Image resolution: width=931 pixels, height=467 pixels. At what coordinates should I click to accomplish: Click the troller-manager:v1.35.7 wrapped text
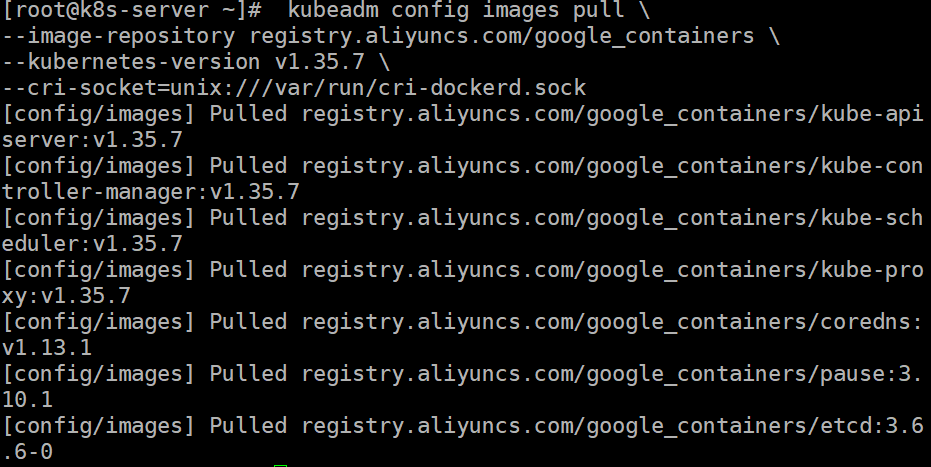151,192
